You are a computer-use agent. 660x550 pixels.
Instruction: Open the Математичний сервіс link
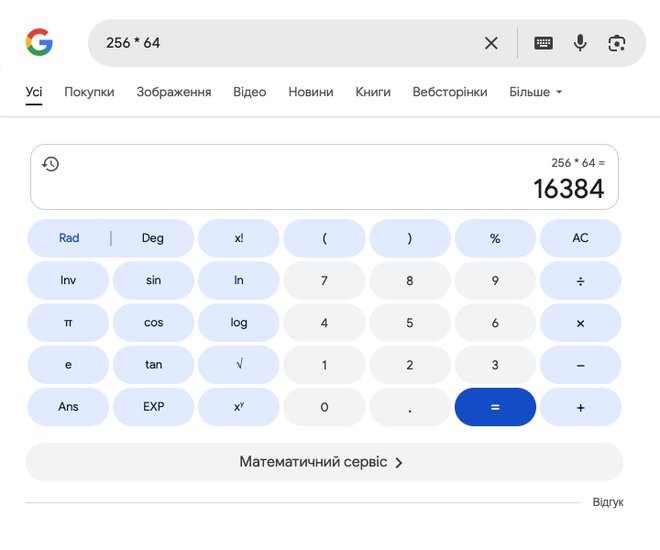[x=324, y=462]
